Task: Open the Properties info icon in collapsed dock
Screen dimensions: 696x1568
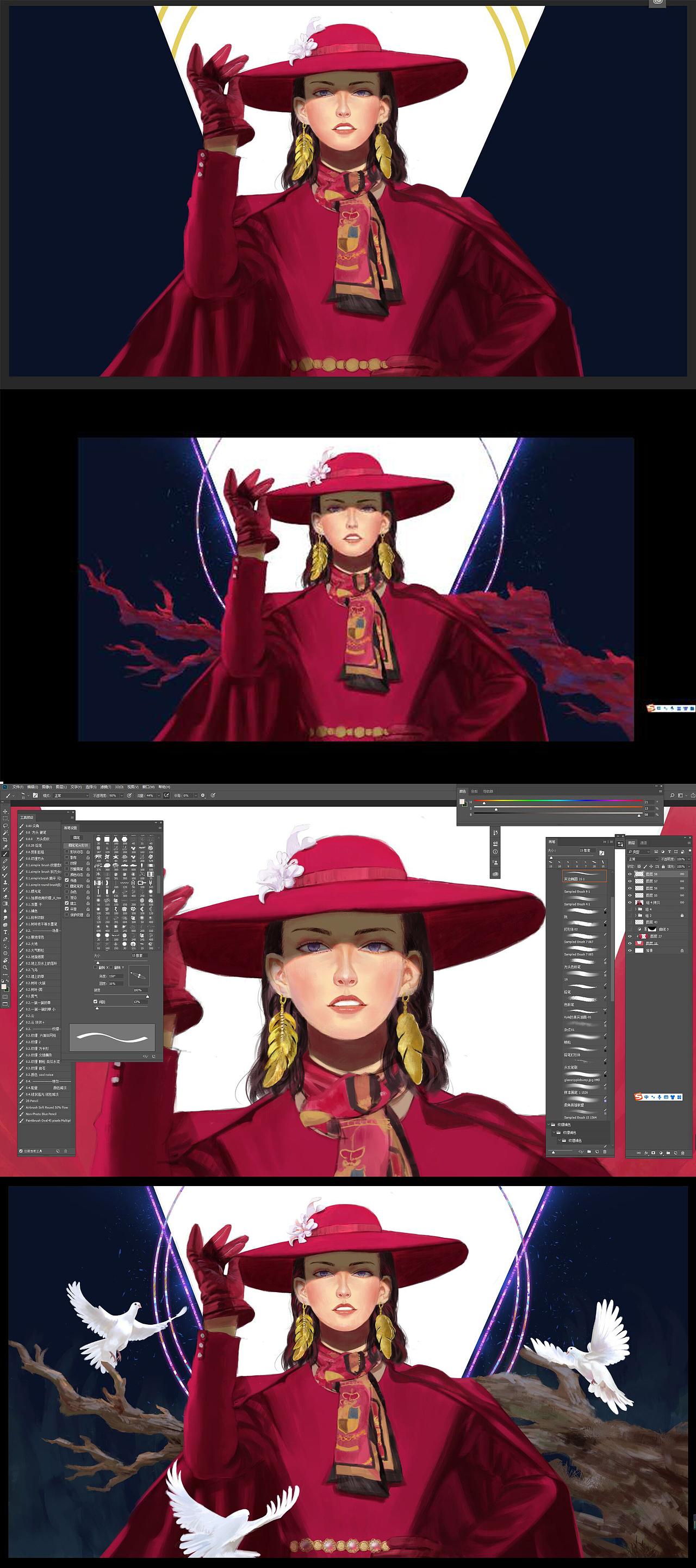Action: (x=496, y=852)
